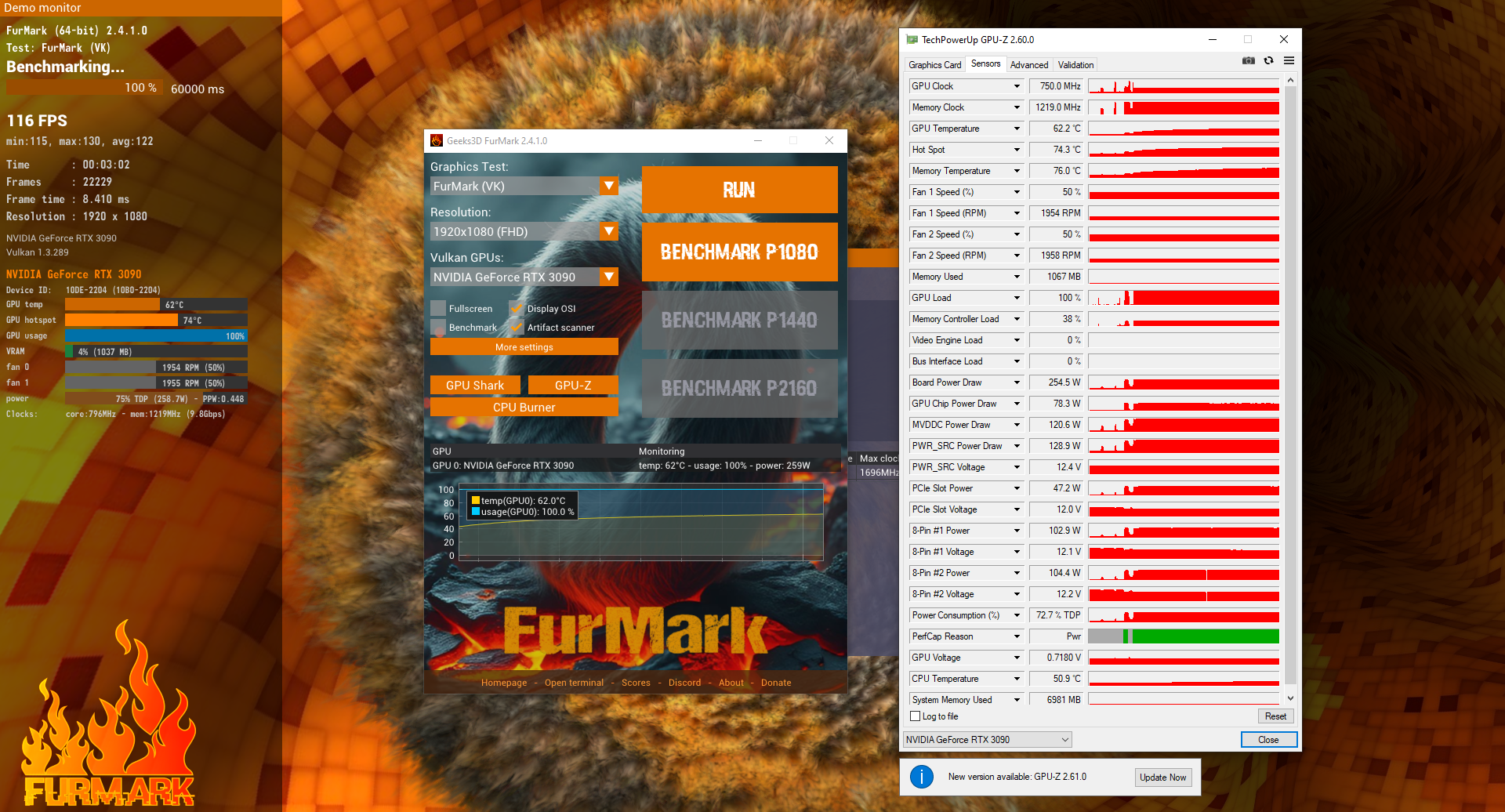Click the blue info icon in update notice
Viewport: 1505px width, 812px height.
click(x=922, y=777)
